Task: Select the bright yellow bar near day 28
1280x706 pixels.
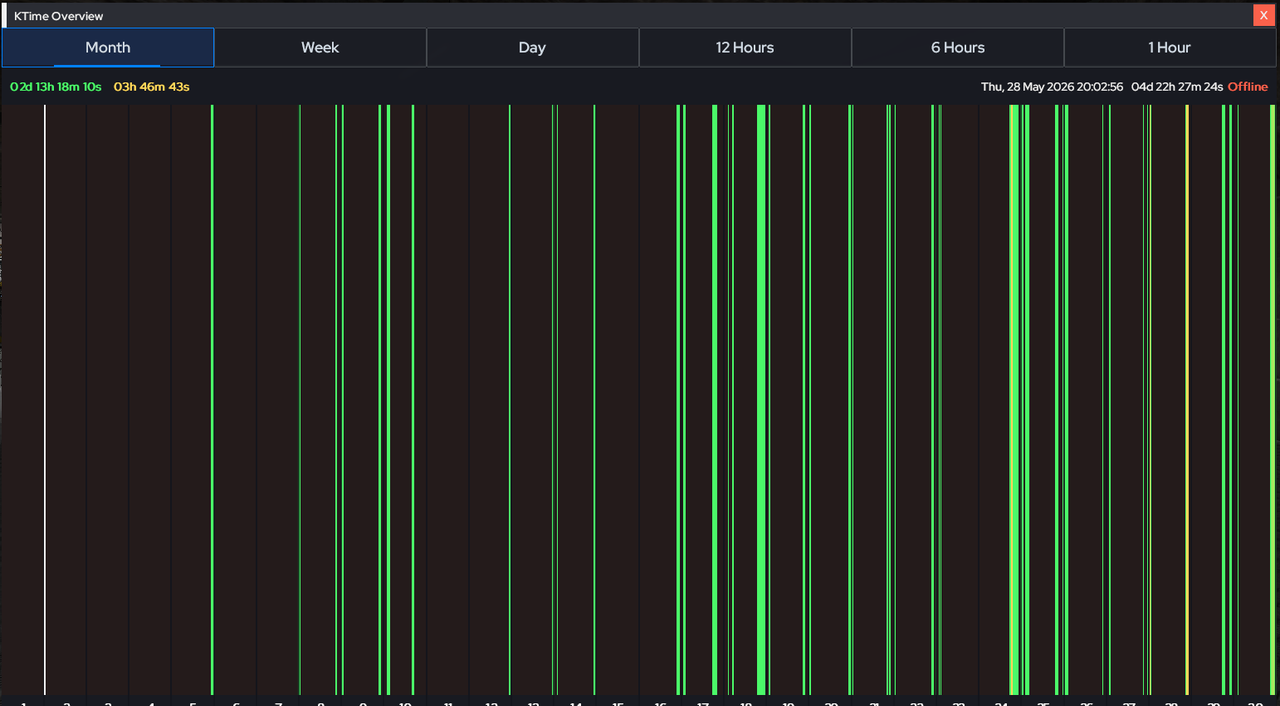Action: coord(1187,399)
